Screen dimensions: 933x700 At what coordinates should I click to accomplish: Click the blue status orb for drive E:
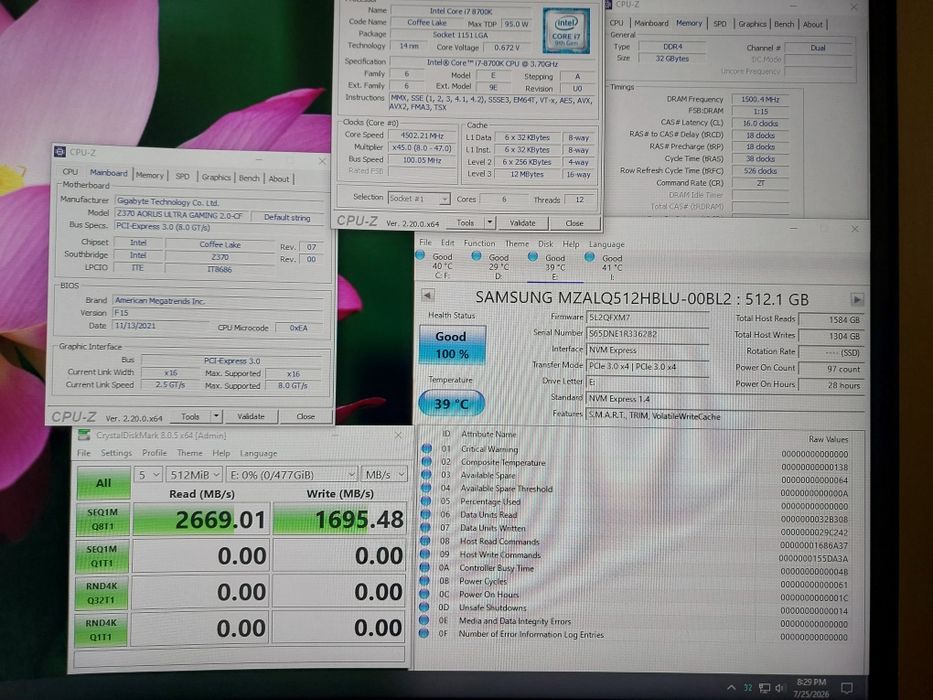click(x=533, y=257)
